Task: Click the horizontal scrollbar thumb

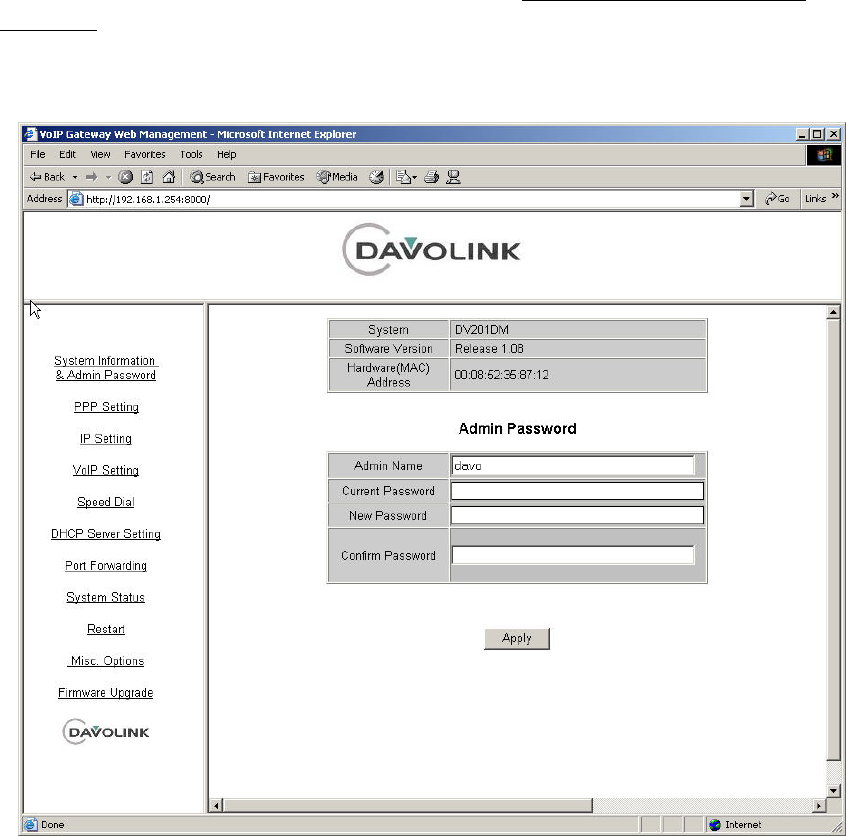Action: point(408,806)
